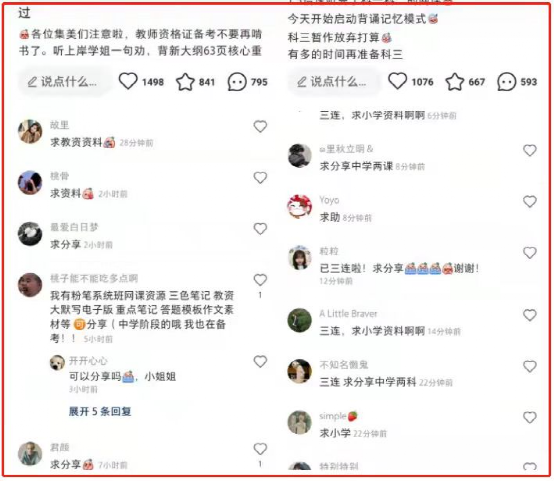554x481 pixels.
Task: Expand 展开 5 条回复 replies
Action: [100, 411]
